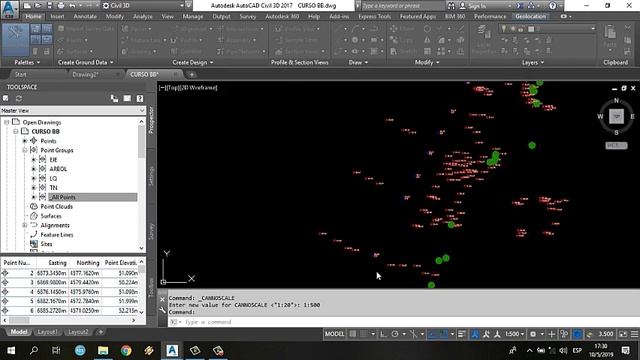Toggle Ortho mode in status bar
This screenshot has width=640, height=360.
[383, 334]
